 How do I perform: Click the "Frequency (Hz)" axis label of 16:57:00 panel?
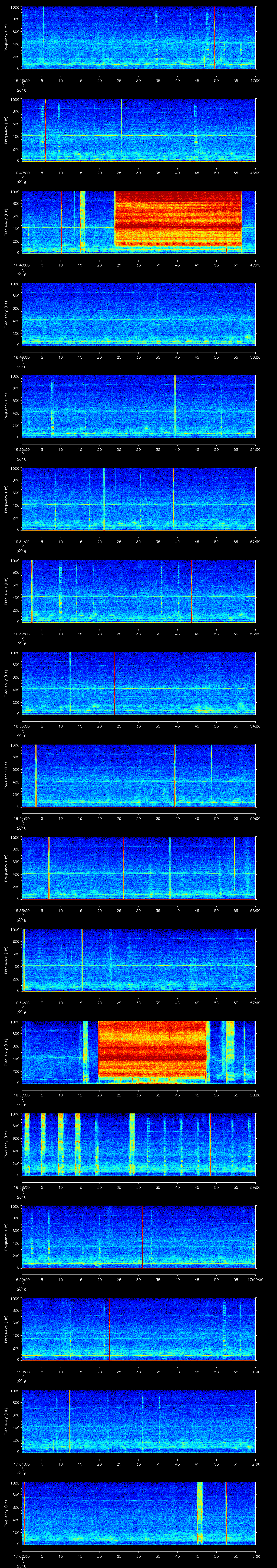[7, 1052]
